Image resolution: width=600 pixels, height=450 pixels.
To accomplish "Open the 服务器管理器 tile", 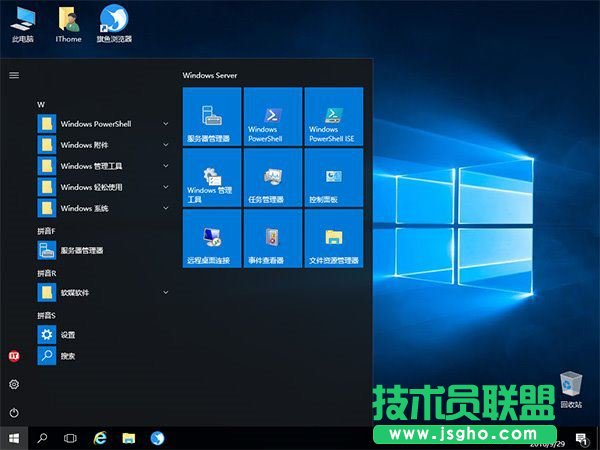I will pos(212,116).
